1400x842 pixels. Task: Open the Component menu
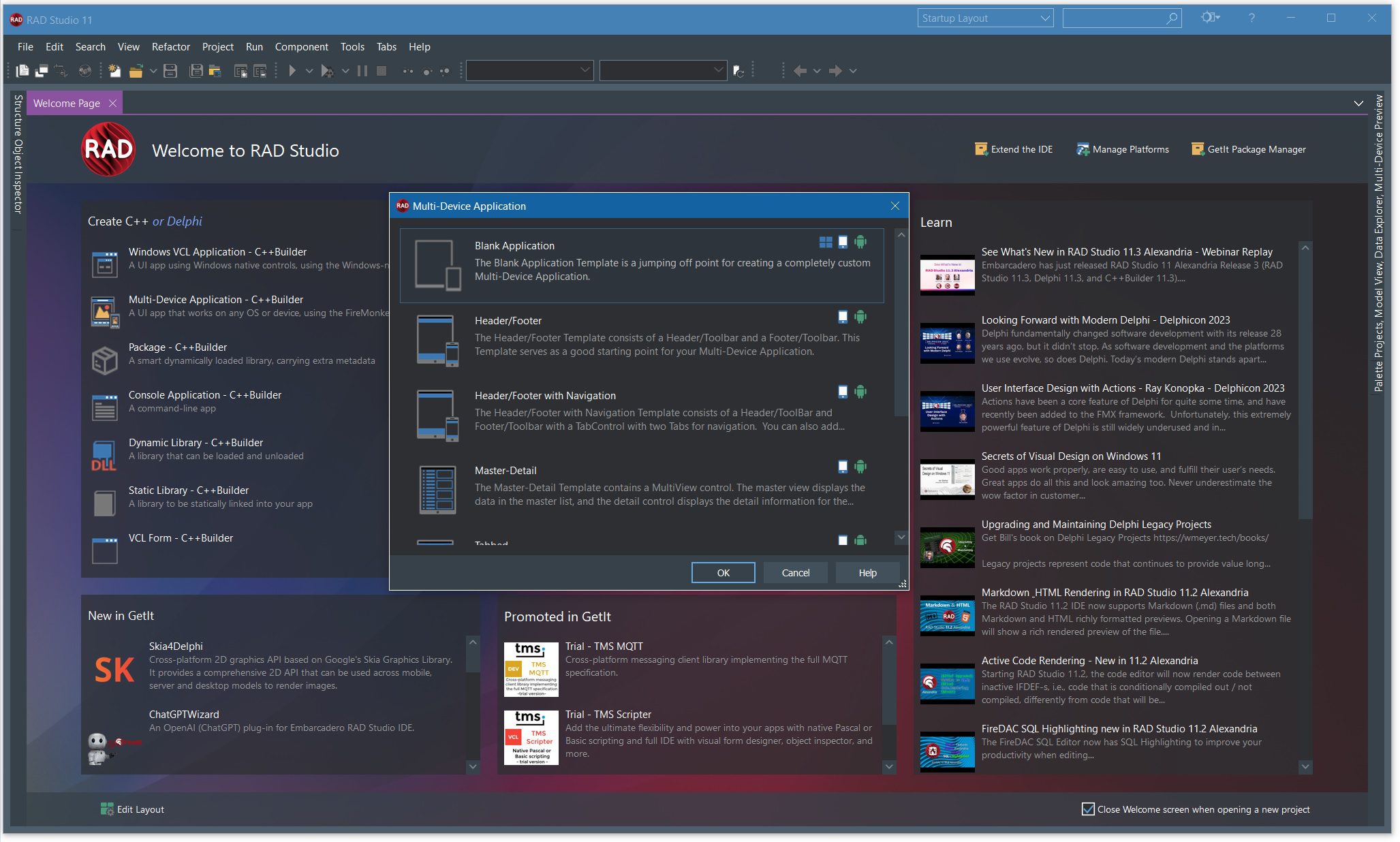pyautogui.click(x=301, y=47)
